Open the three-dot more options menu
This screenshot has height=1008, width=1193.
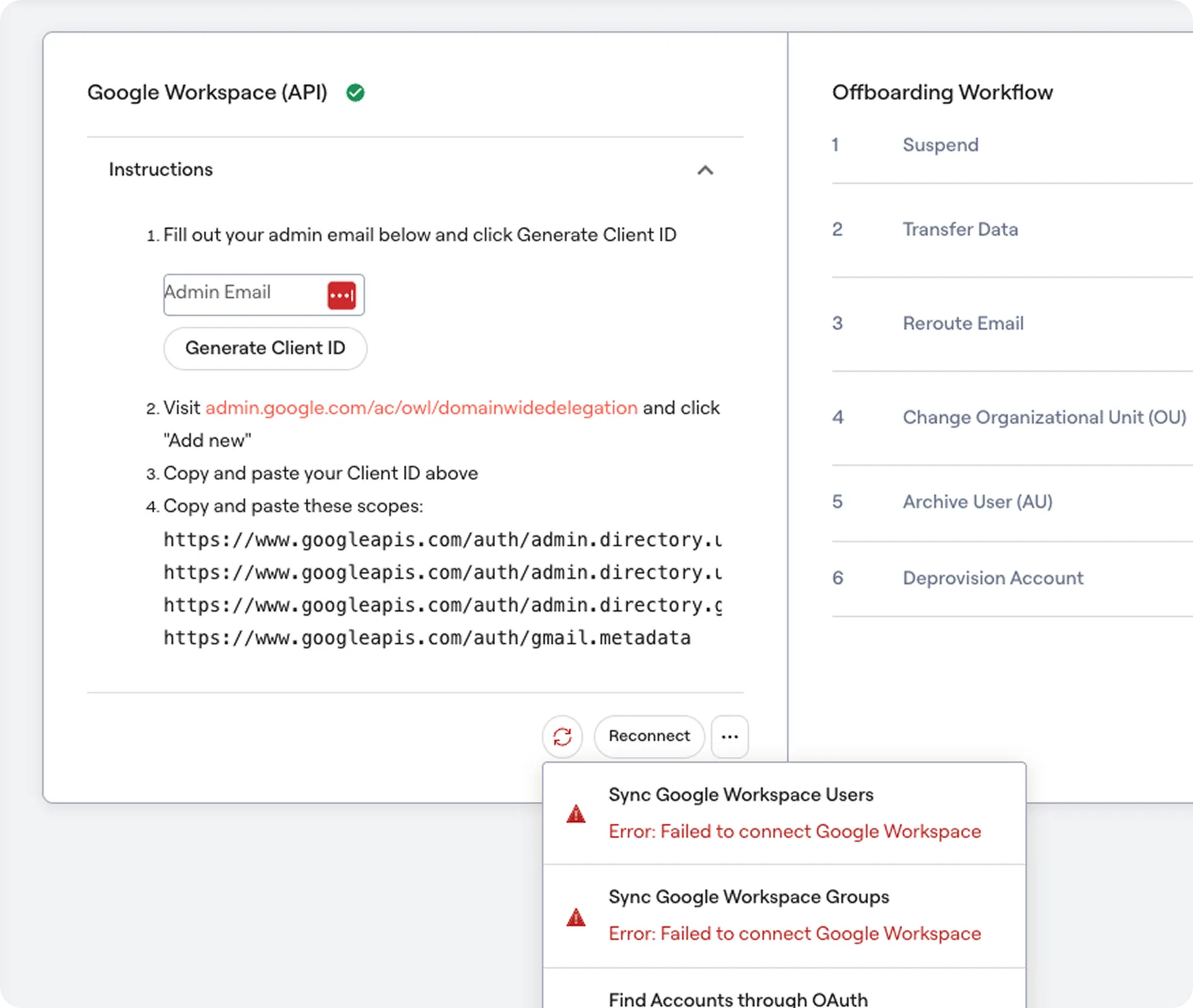click(x=730, y=736)
